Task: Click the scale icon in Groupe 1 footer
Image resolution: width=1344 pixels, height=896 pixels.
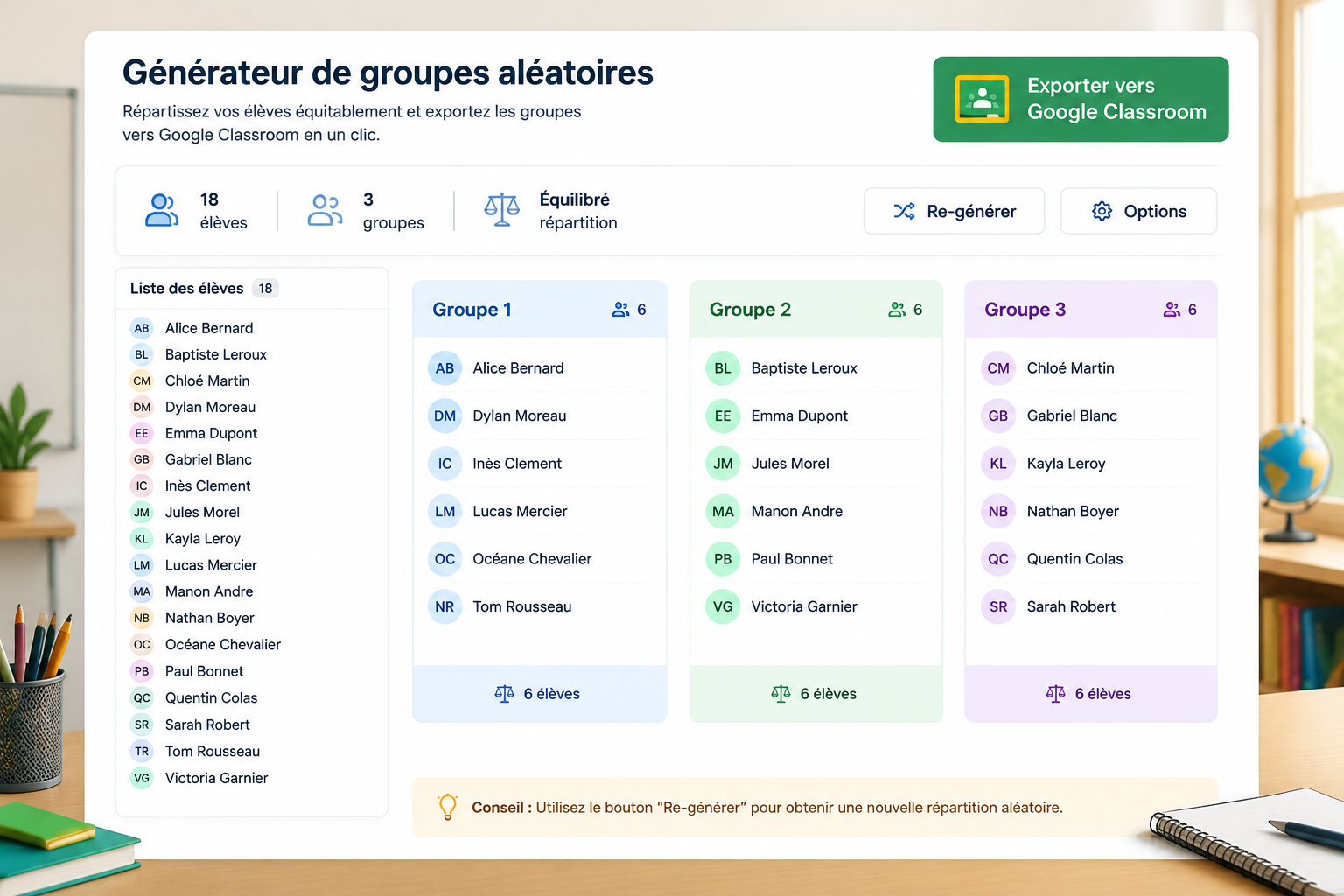Action: (x=504, y=694)
